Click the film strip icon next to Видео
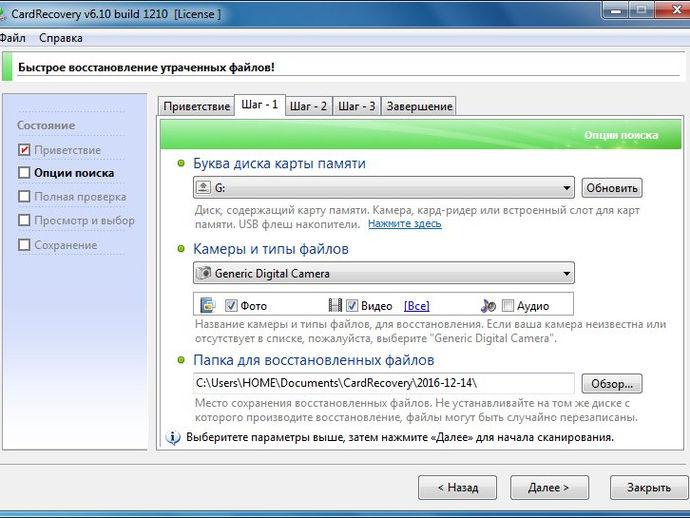Viewport: 690px width, 518px height. click(335, 305)
